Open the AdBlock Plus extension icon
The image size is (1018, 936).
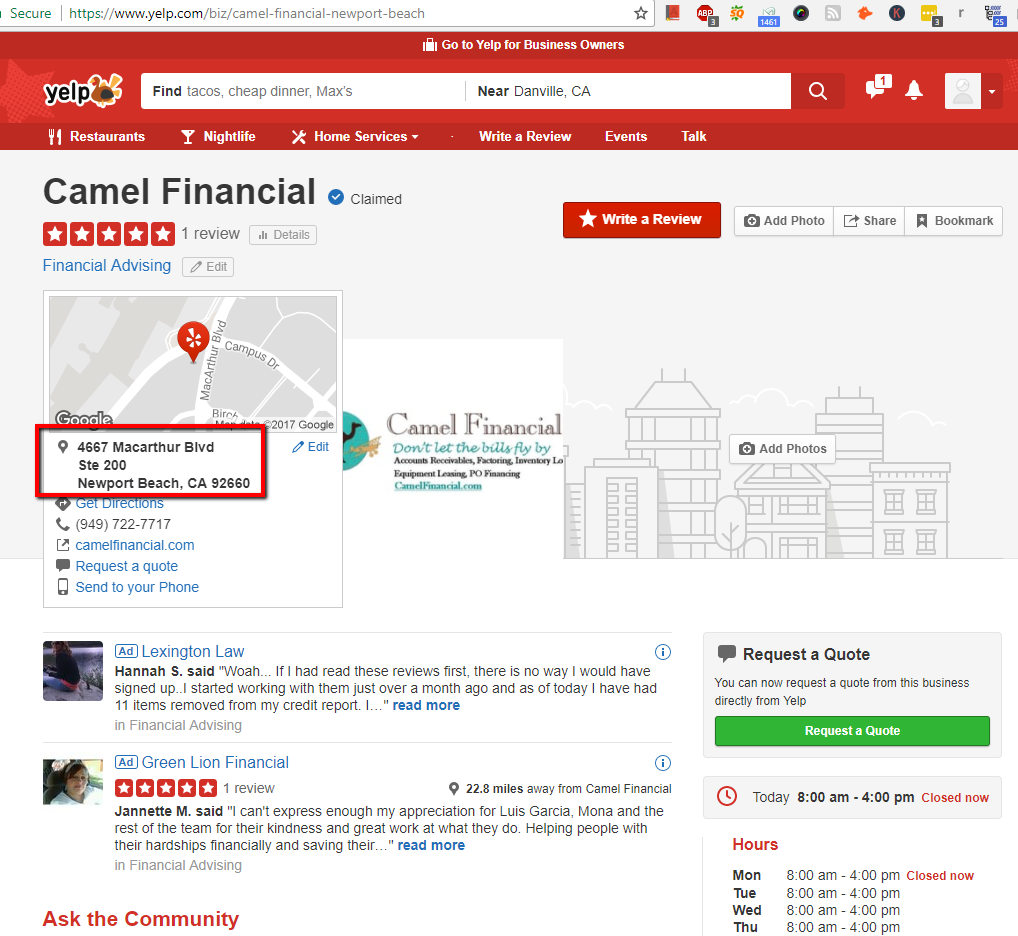pos(705,13)
